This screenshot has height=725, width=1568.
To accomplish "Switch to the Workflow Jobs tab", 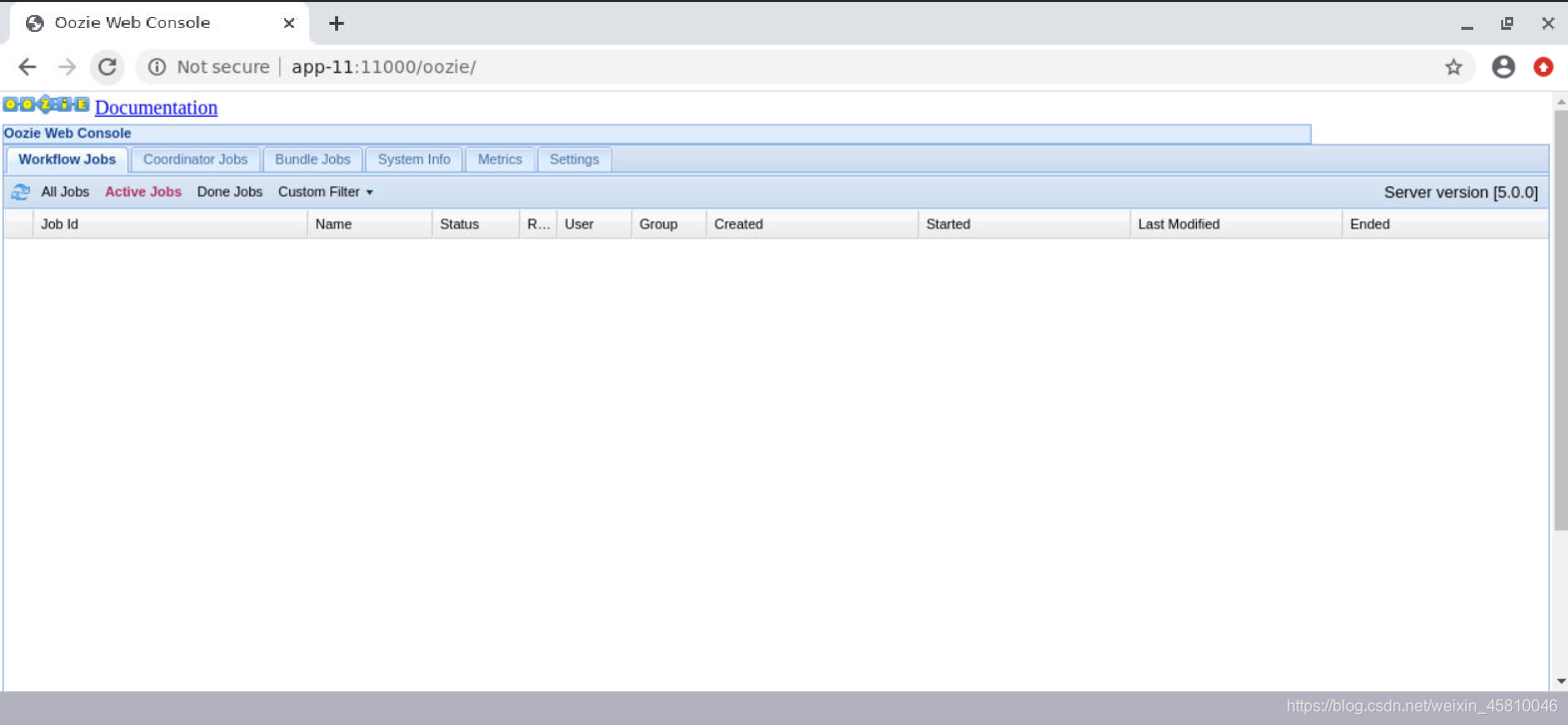I will (x=67, y=160).
